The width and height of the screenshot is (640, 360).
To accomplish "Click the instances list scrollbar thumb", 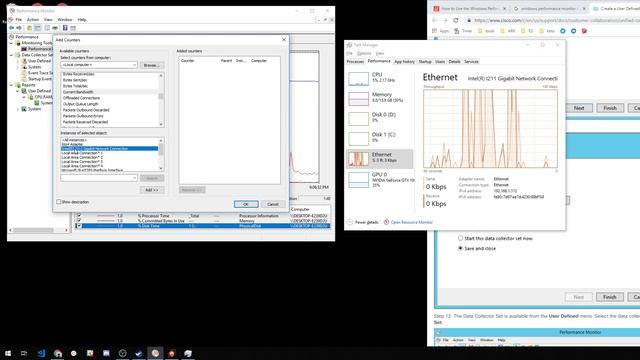I will (x=161, y=150).
